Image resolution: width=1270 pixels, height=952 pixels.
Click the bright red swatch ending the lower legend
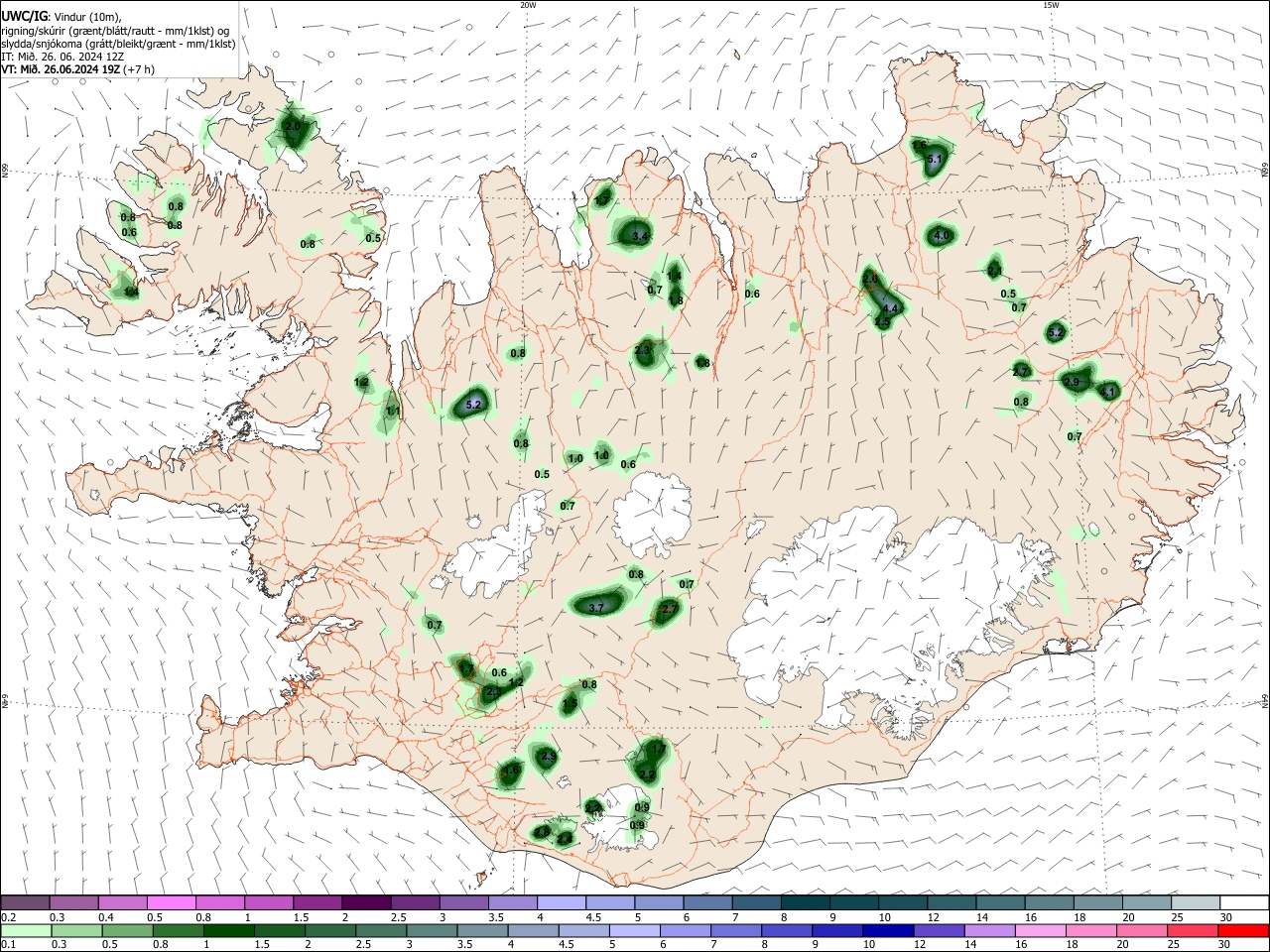pyautogui.click(x=1244, y=930)
